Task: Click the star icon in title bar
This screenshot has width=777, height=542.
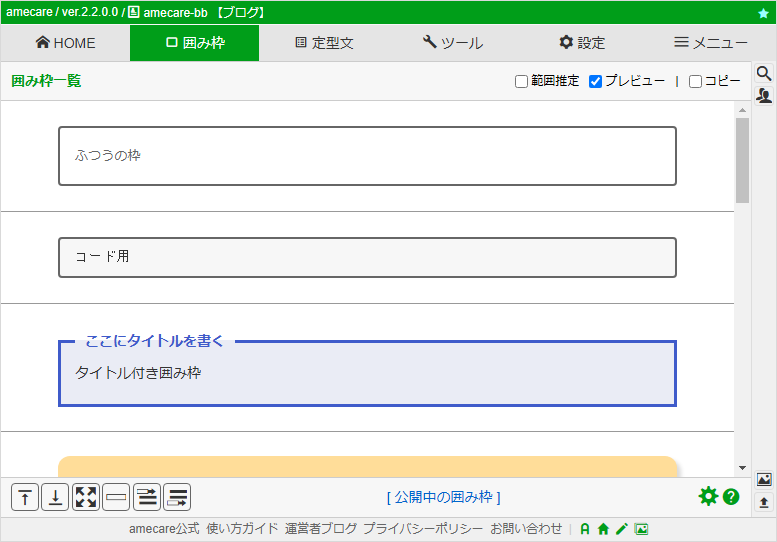Action: coord(763,13)
